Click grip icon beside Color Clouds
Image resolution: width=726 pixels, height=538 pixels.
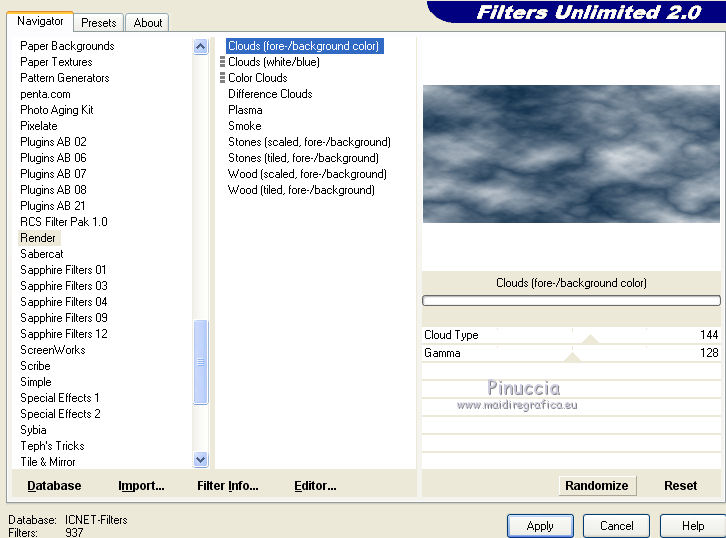(222, 78)
